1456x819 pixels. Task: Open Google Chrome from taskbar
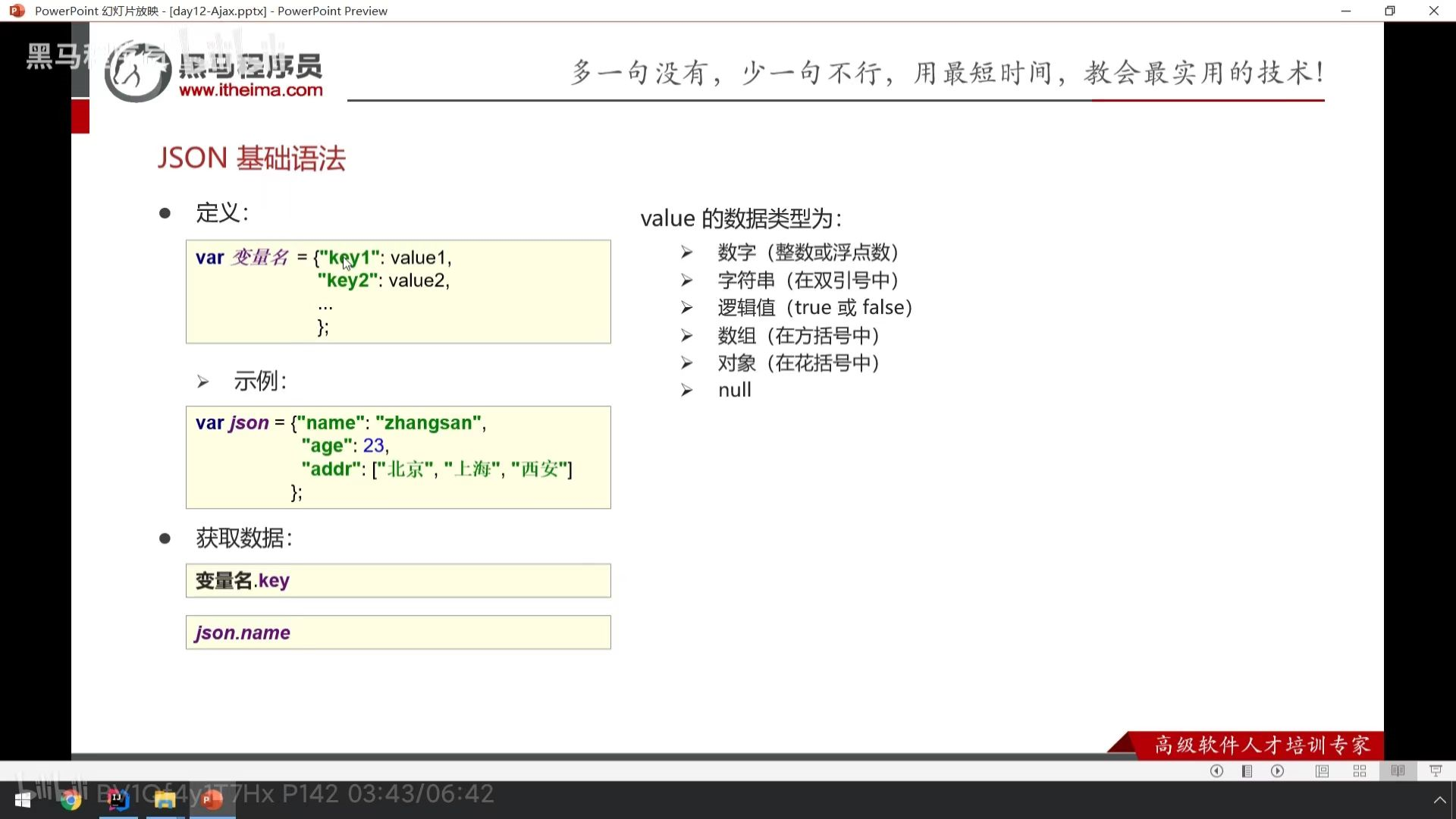(x=71, y=800)
